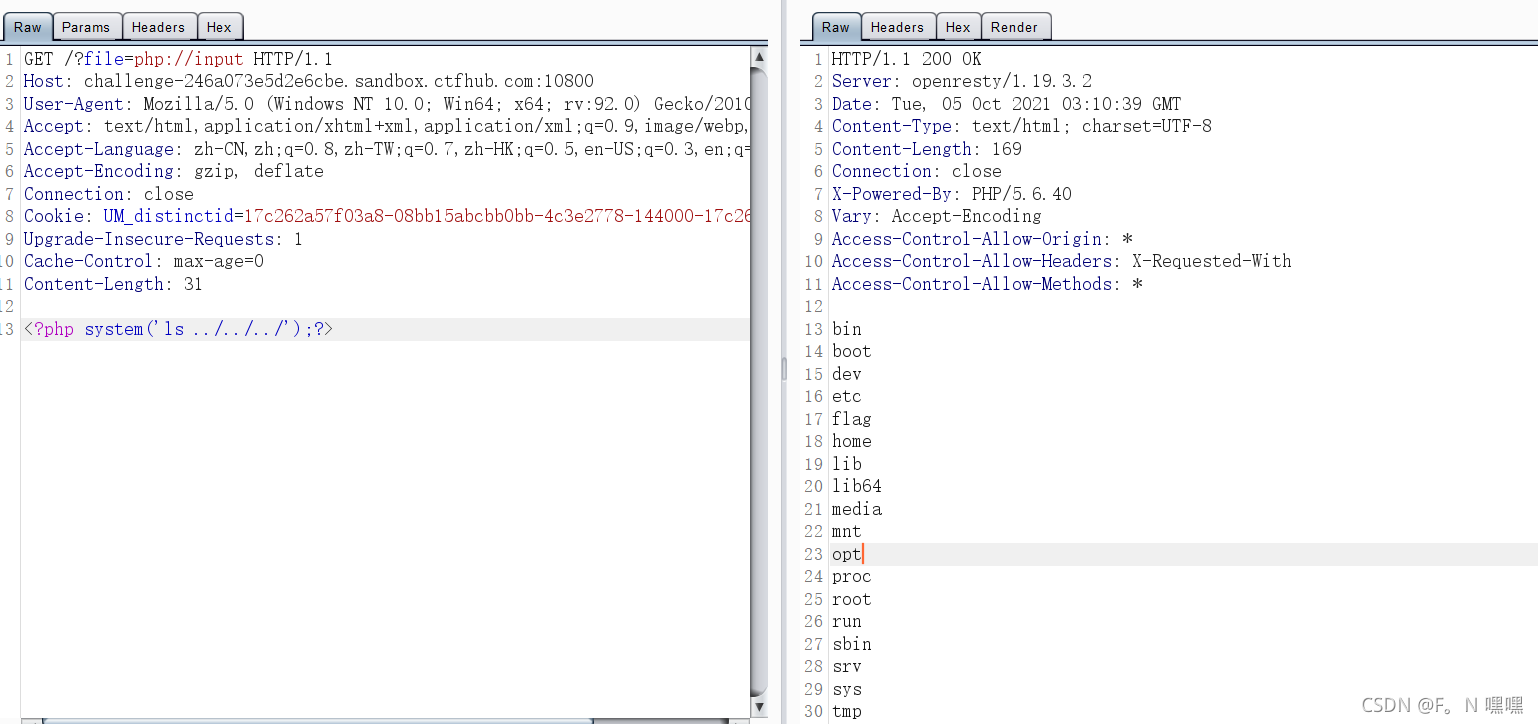
Task: Click the 'bin' directory entry in response
Action: 846,329
